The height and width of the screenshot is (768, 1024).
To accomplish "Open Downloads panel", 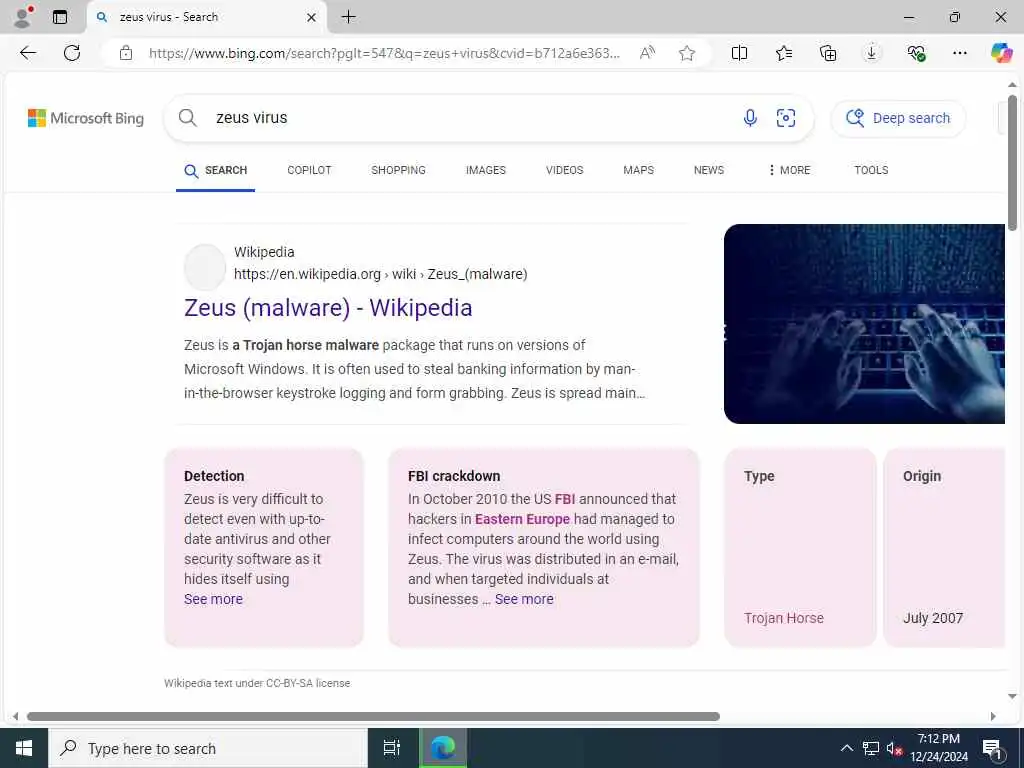I will tap(871, 53).
